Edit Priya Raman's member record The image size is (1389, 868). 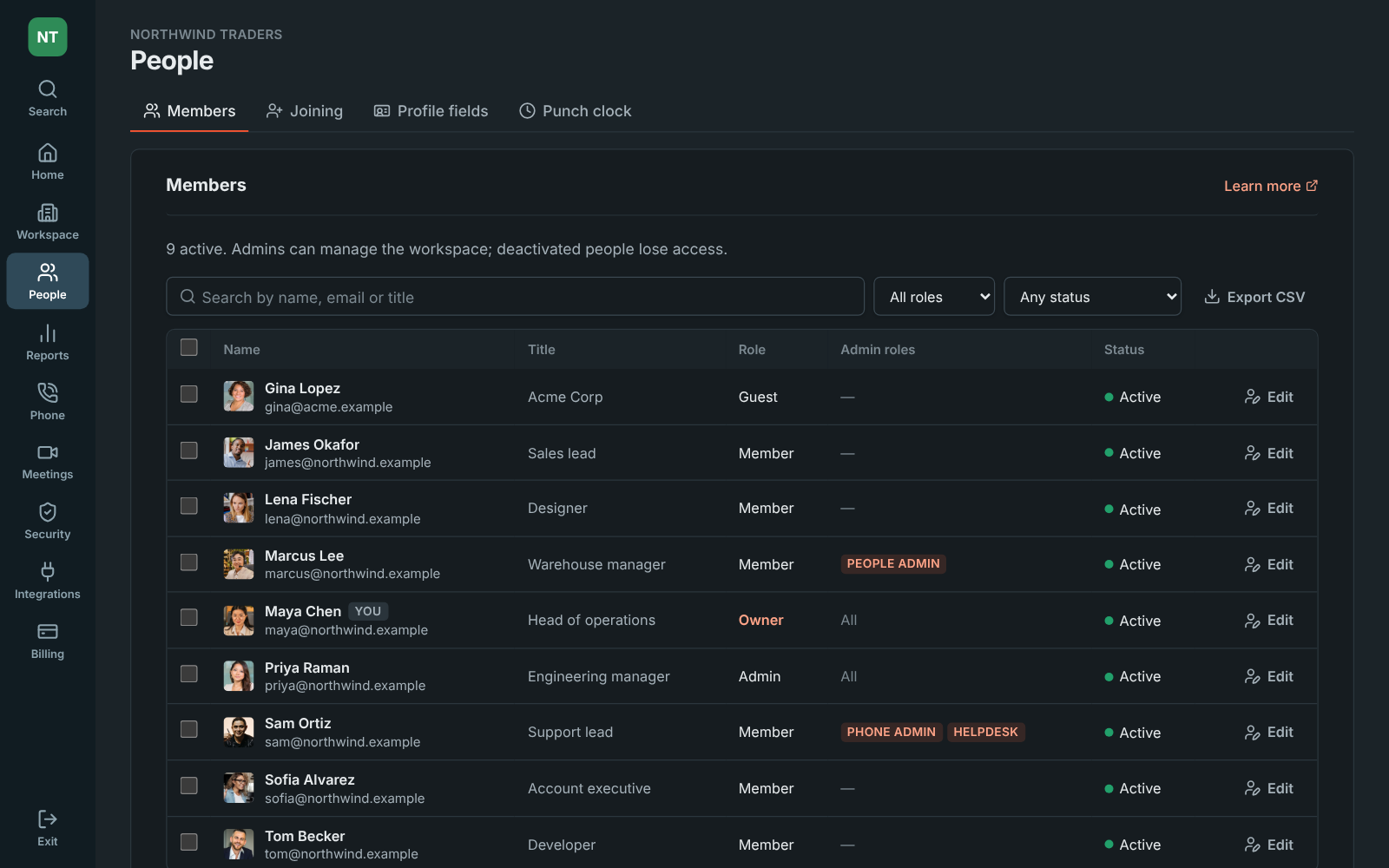pyautogui.click(x=1269, y=676)
